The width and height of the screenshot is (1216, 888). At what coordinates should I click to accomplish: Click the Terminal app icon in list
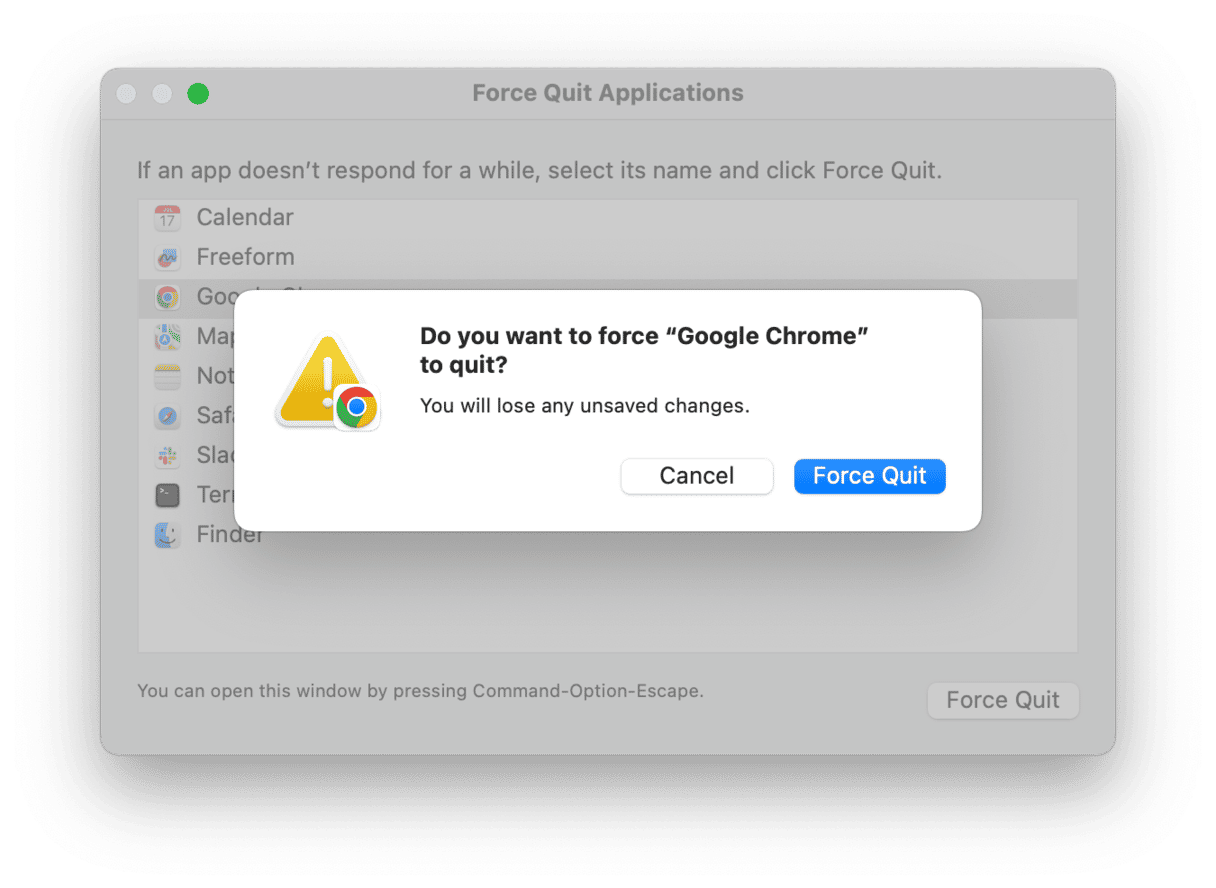point(167,495)
